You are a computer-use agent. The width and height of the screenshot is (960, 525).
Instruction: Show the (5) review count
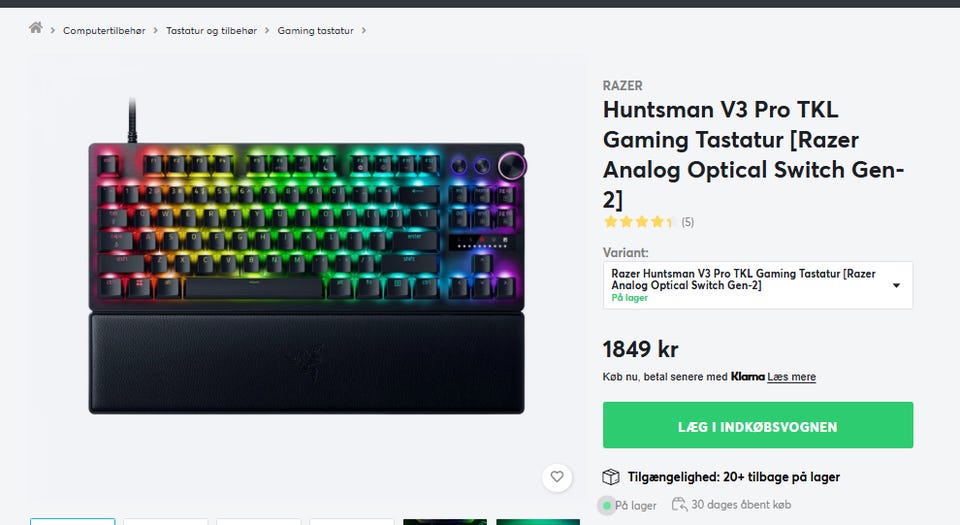click(x=688, y=222)
